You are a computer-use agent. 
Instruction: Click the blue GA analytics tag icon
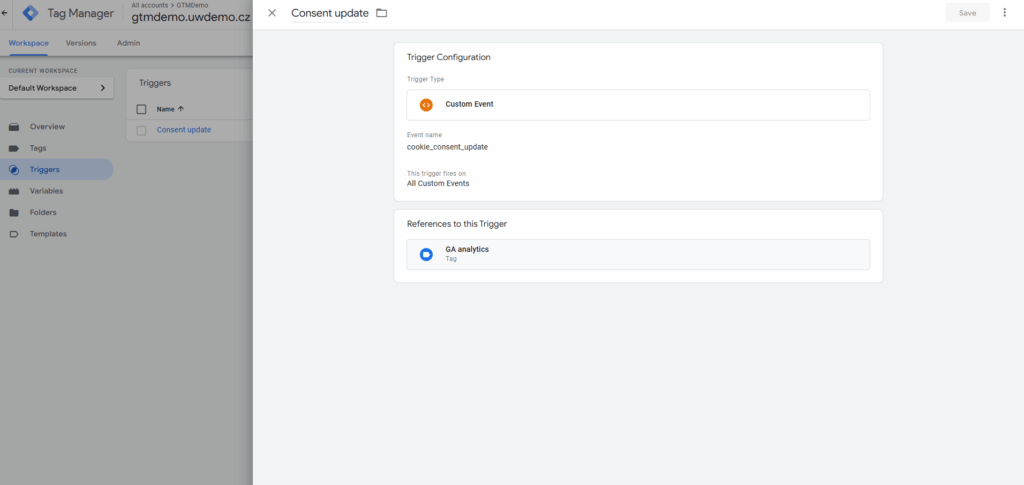(x=426, y=254)
